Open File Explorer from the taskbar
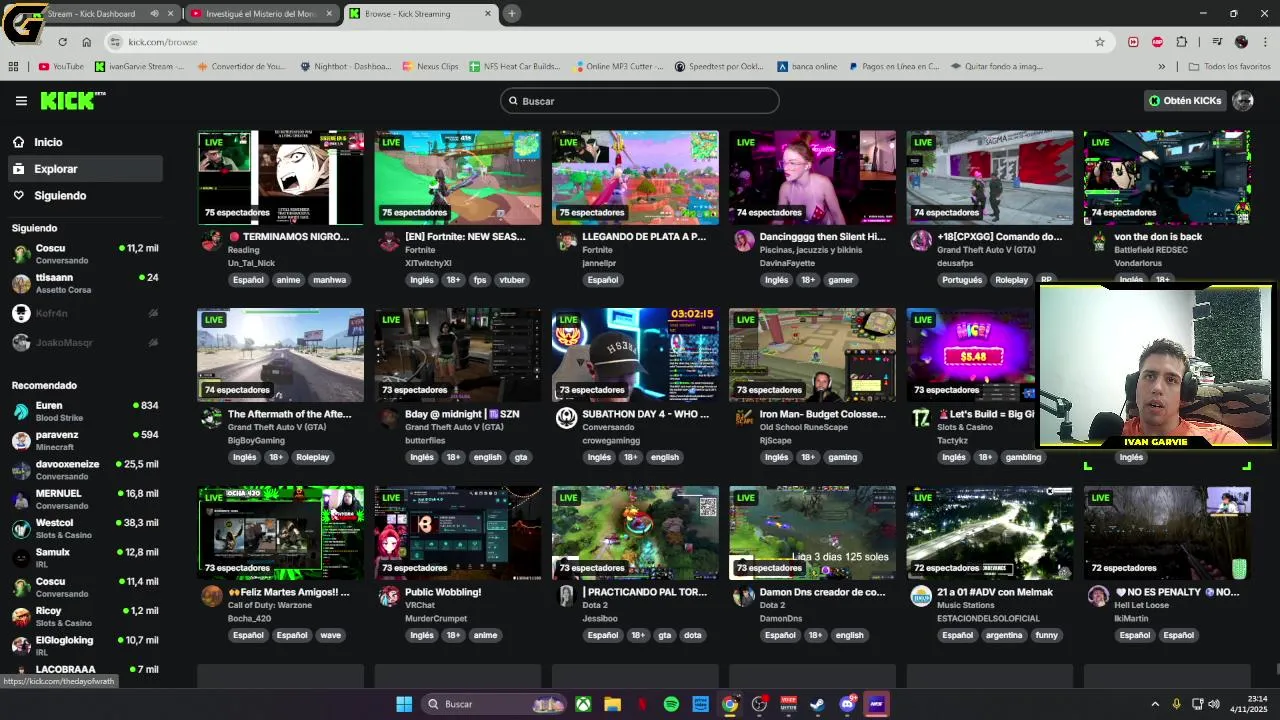 [x=612, y=704]
